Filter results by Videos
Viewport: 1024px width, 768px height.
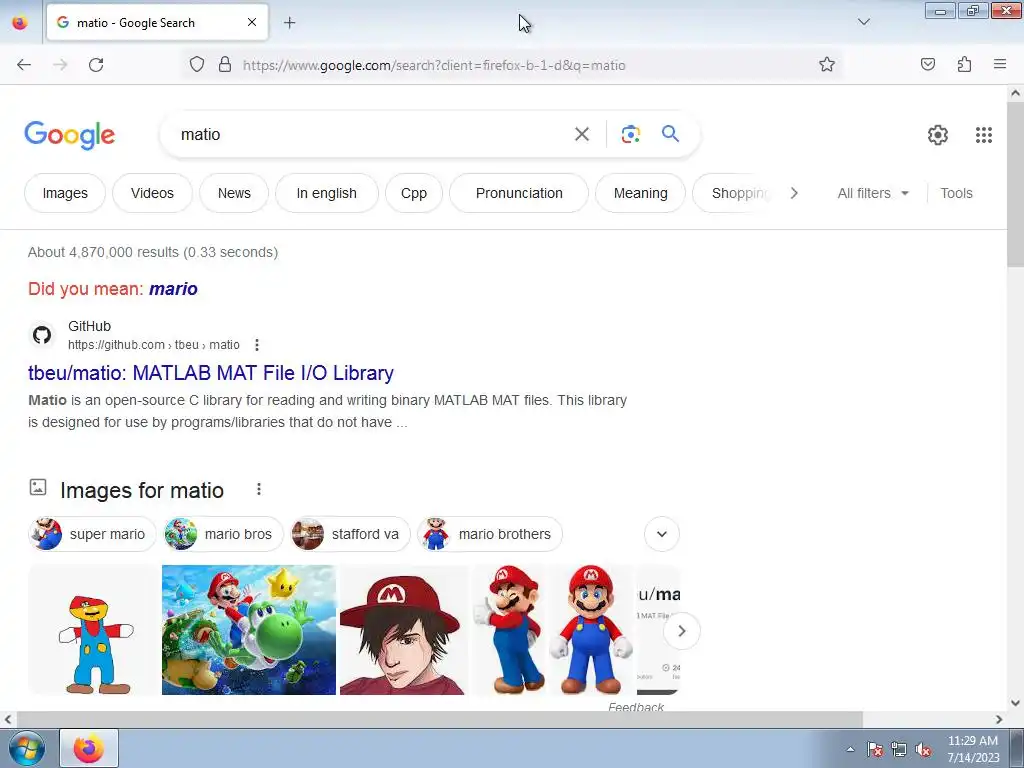click(x=152, y=193)
